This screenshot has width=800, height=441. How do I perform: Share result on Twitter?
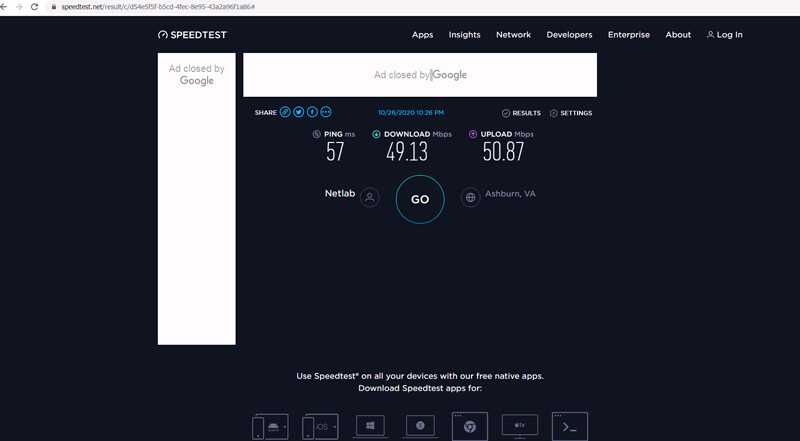click(x=298, y=112)
